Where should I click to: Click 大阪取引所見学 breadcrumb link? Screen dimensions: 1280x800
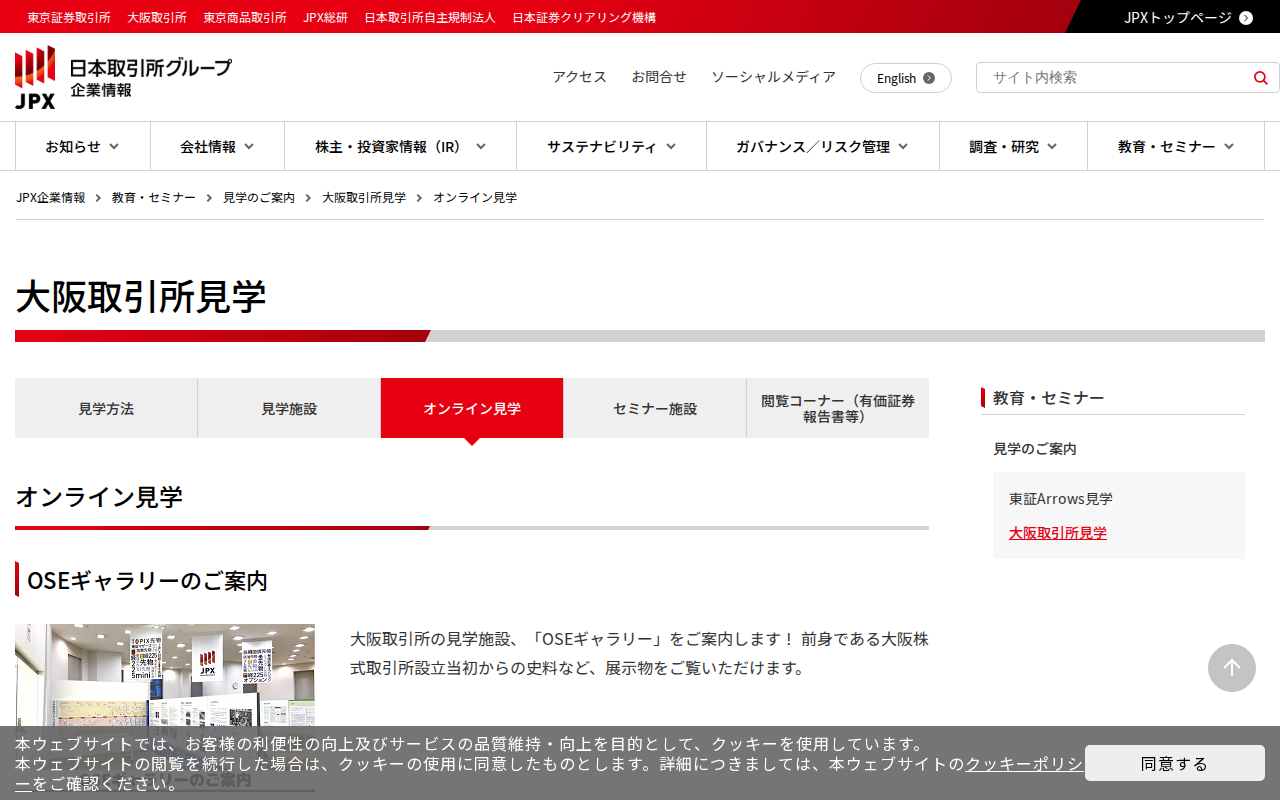coord(364,198)
